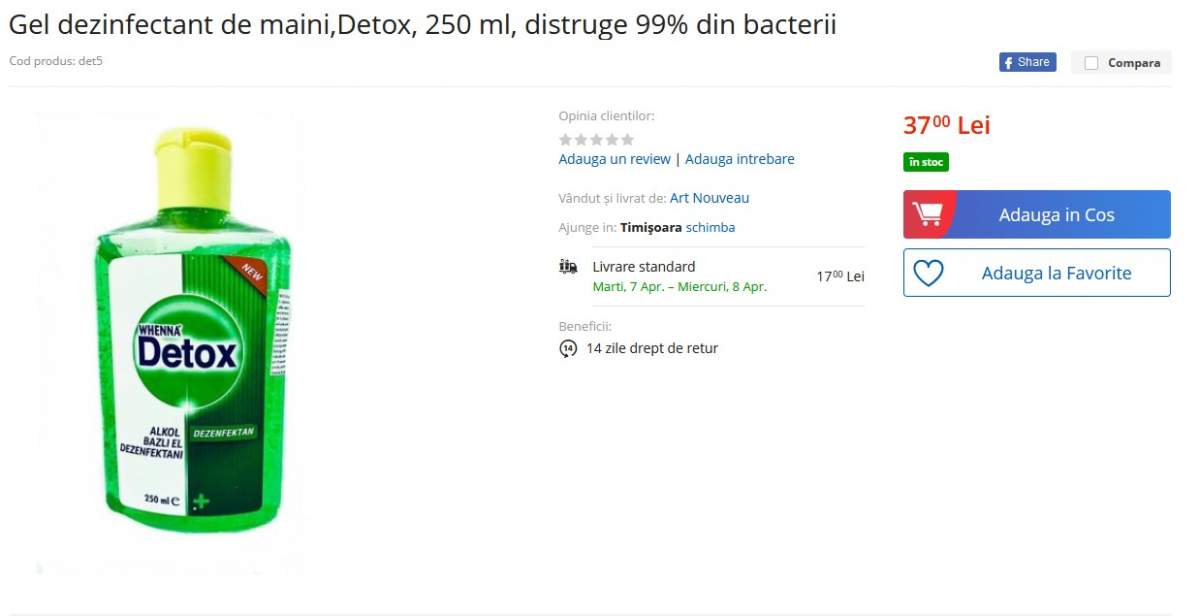Click the heart favorites icon

click(x=928, y=273)
